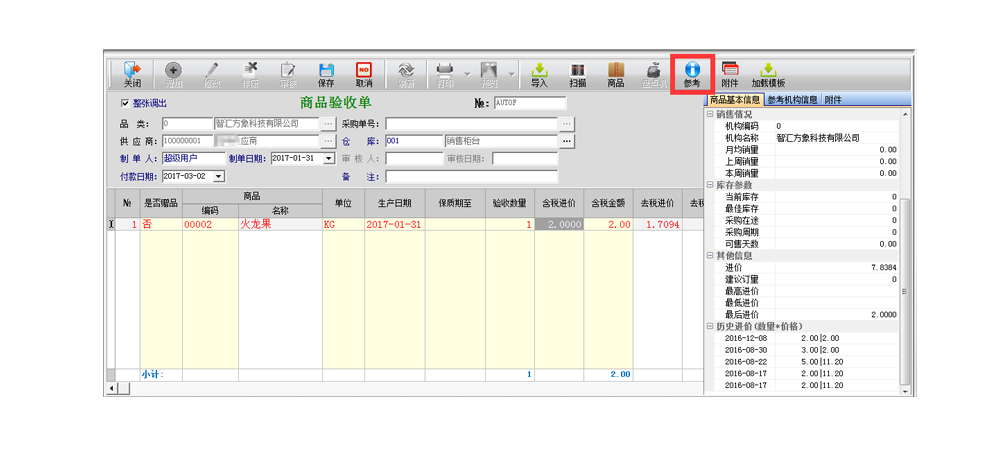Click the 导入 (Import) toolbar icon
Viewport: 1000px width, 450px height.
[540, 75]
